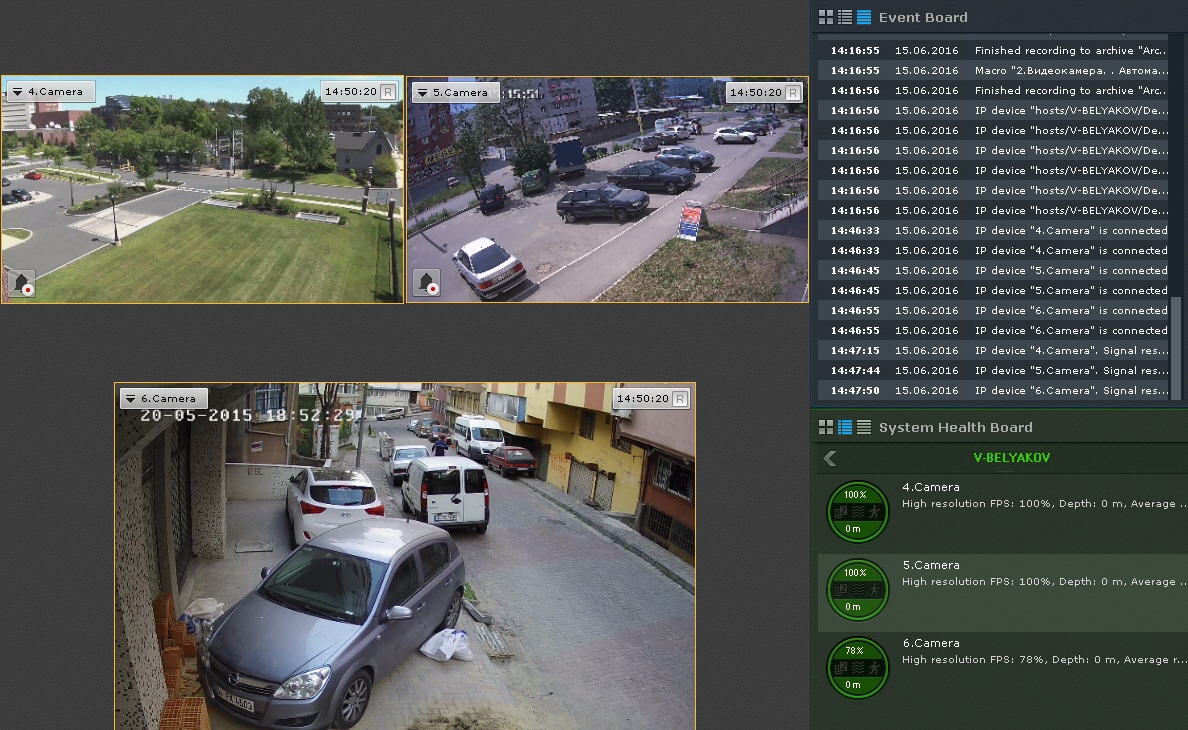Toggle the R recording indicator on 6.Camera
The height and width of the screenshot is (730, 1188).
tap(680, 399)
